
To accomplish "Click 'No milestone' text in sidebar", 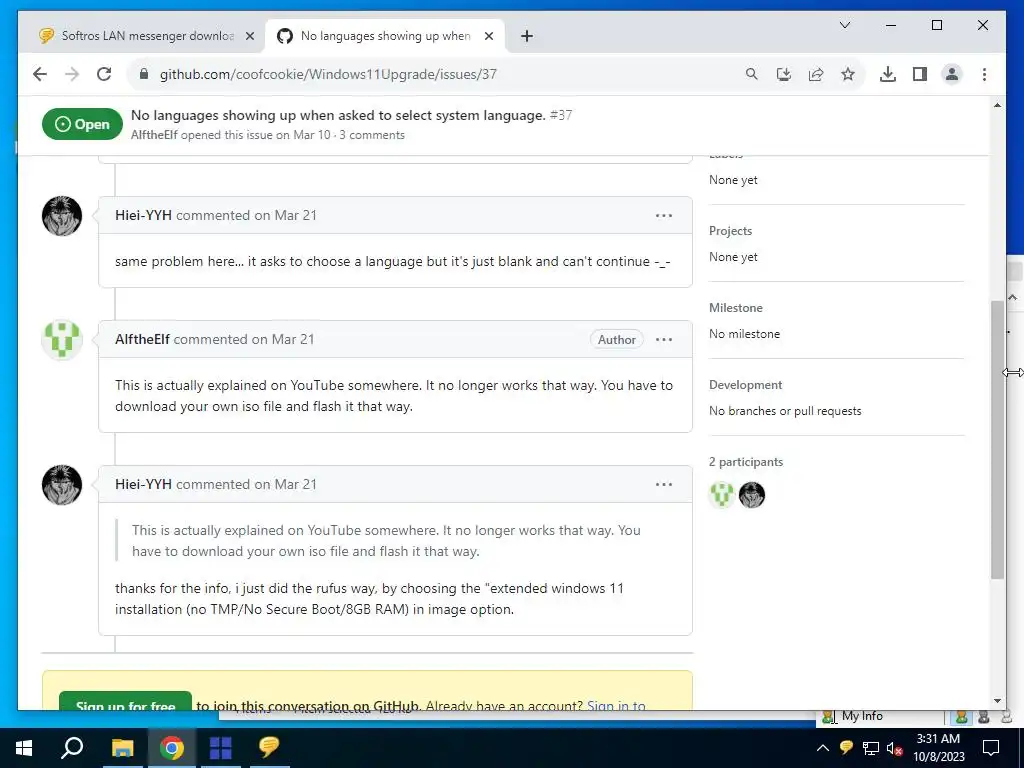I will 744,334.
